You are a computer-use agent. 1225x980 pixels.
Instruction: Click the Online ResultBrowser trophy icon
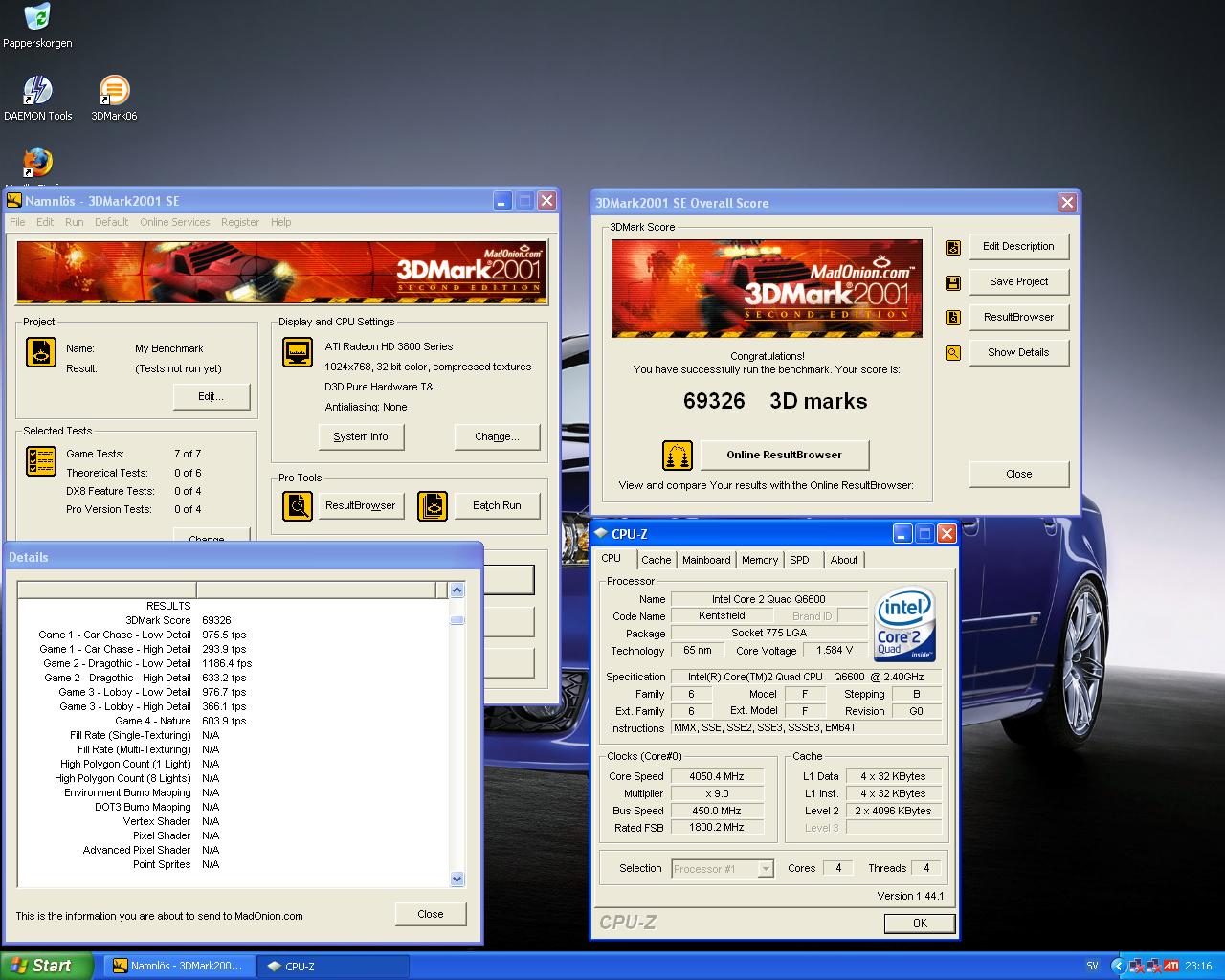point(678,455)
